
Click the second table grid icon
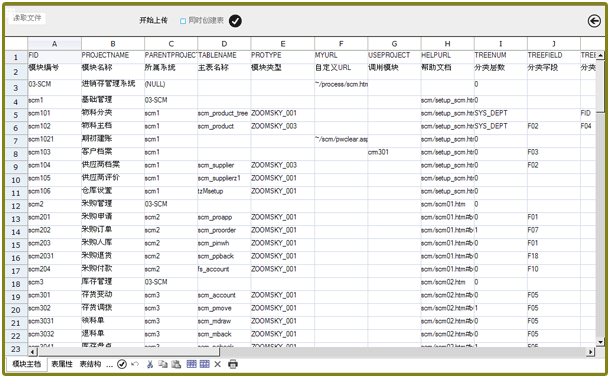pos(205,364)
